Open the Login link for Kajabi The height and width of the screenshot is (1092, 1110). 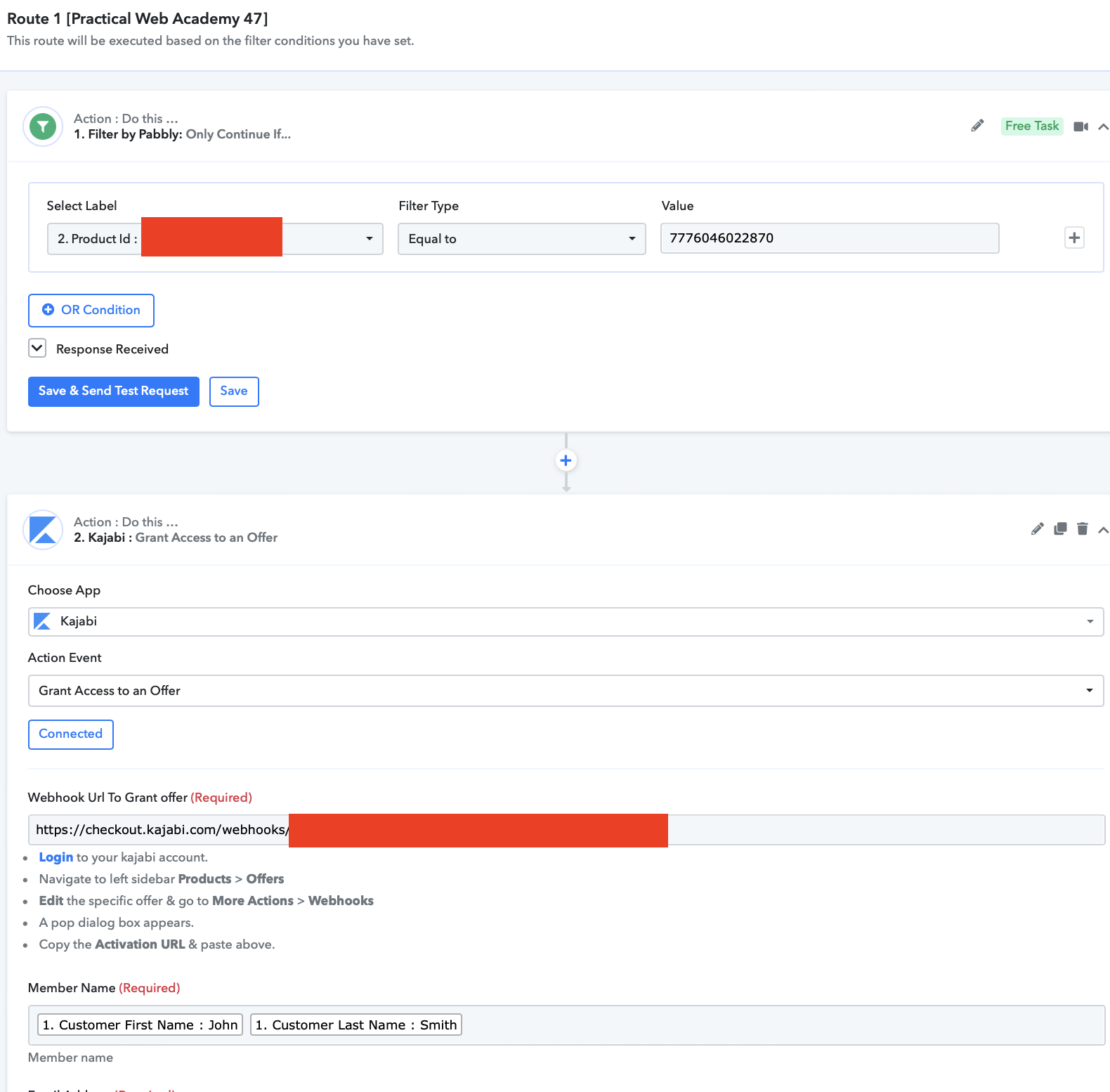click(56, 857)
